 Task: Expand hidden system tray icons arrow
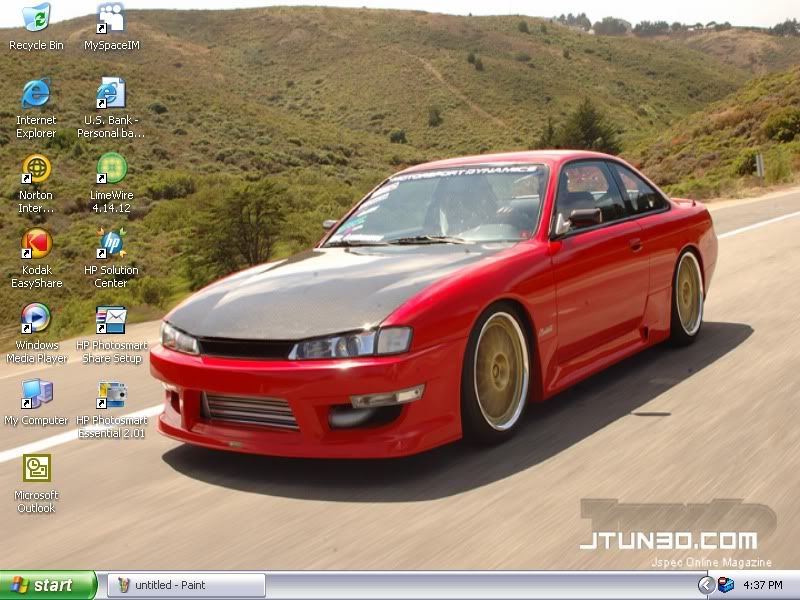point(706,585)
